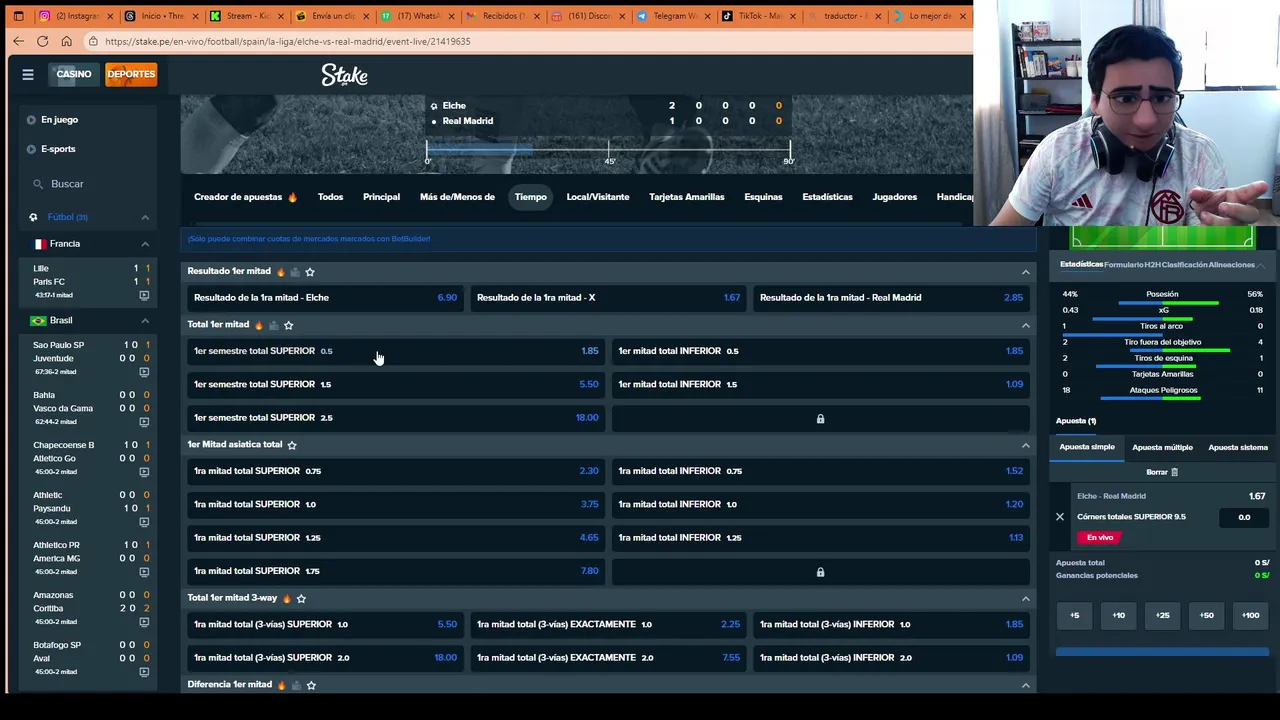Open live stream icon for Sao Paulo SP match
The height and width of the screenshot is (720, 1280).
(144, 372)
